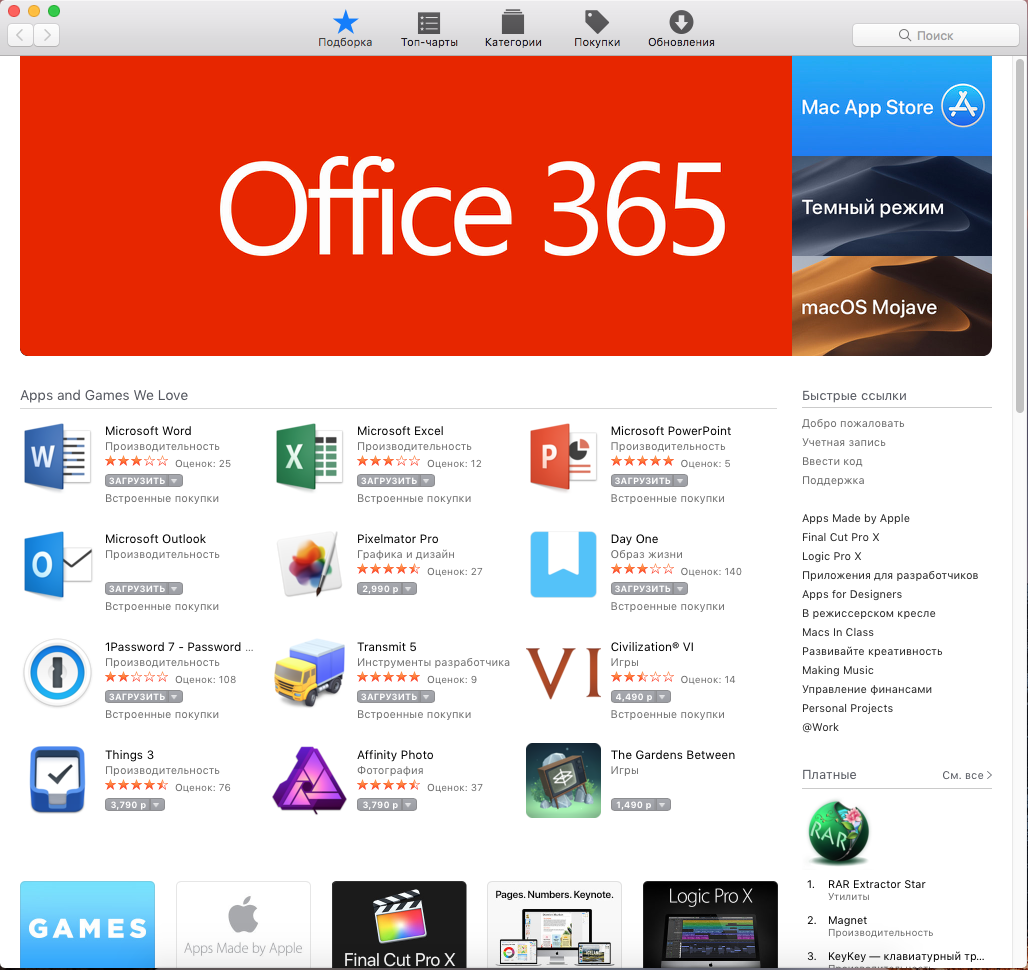Screen dimensions: 1028x970
Task: Open the Microsoft PowerPoint app icon
Action: coord(563,456)
